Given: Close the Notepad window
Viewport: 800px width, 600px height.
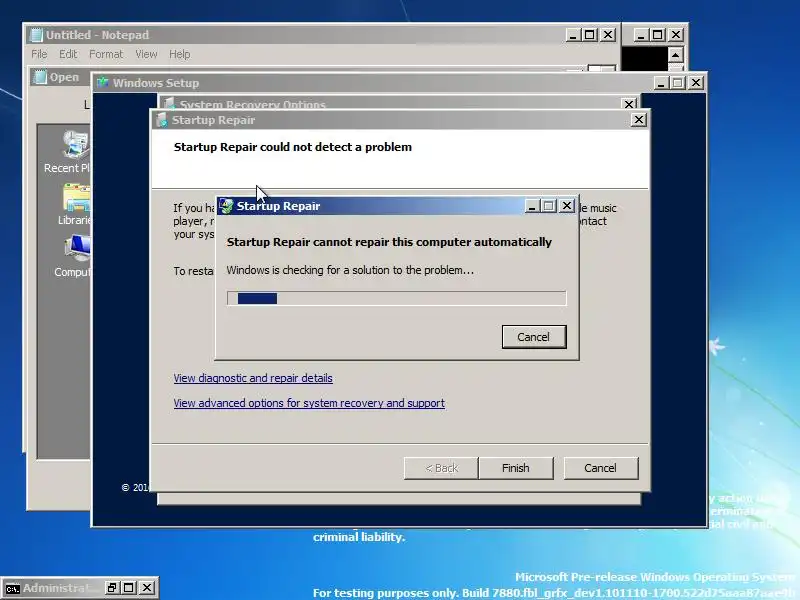Looking at the screenshot, I should pos(608,35).
